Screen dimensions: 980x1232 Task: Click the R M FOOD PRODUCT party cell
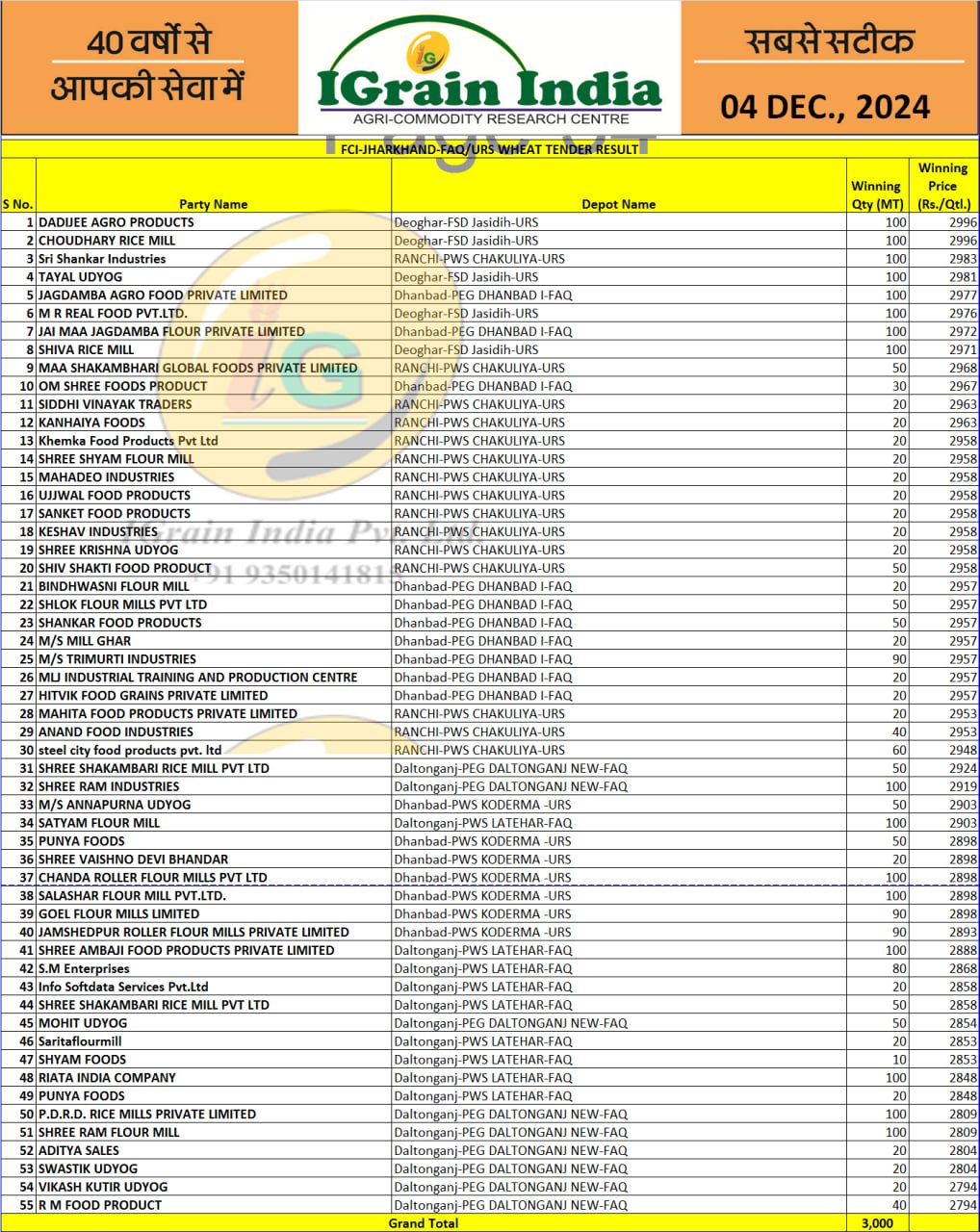[x=100, y=1205]
